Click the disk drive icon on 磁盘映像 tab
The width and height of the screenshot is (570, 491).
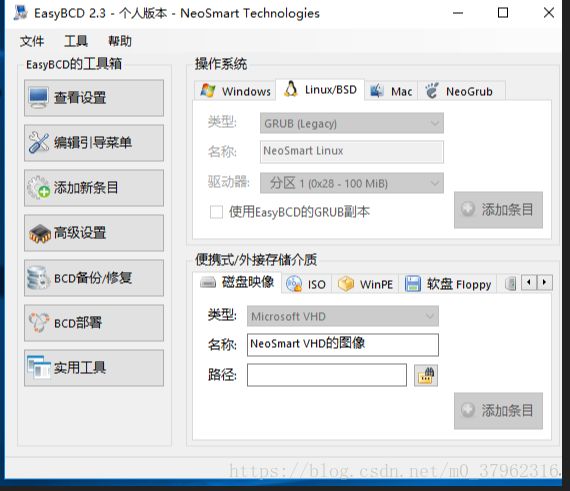pos(208,282)
